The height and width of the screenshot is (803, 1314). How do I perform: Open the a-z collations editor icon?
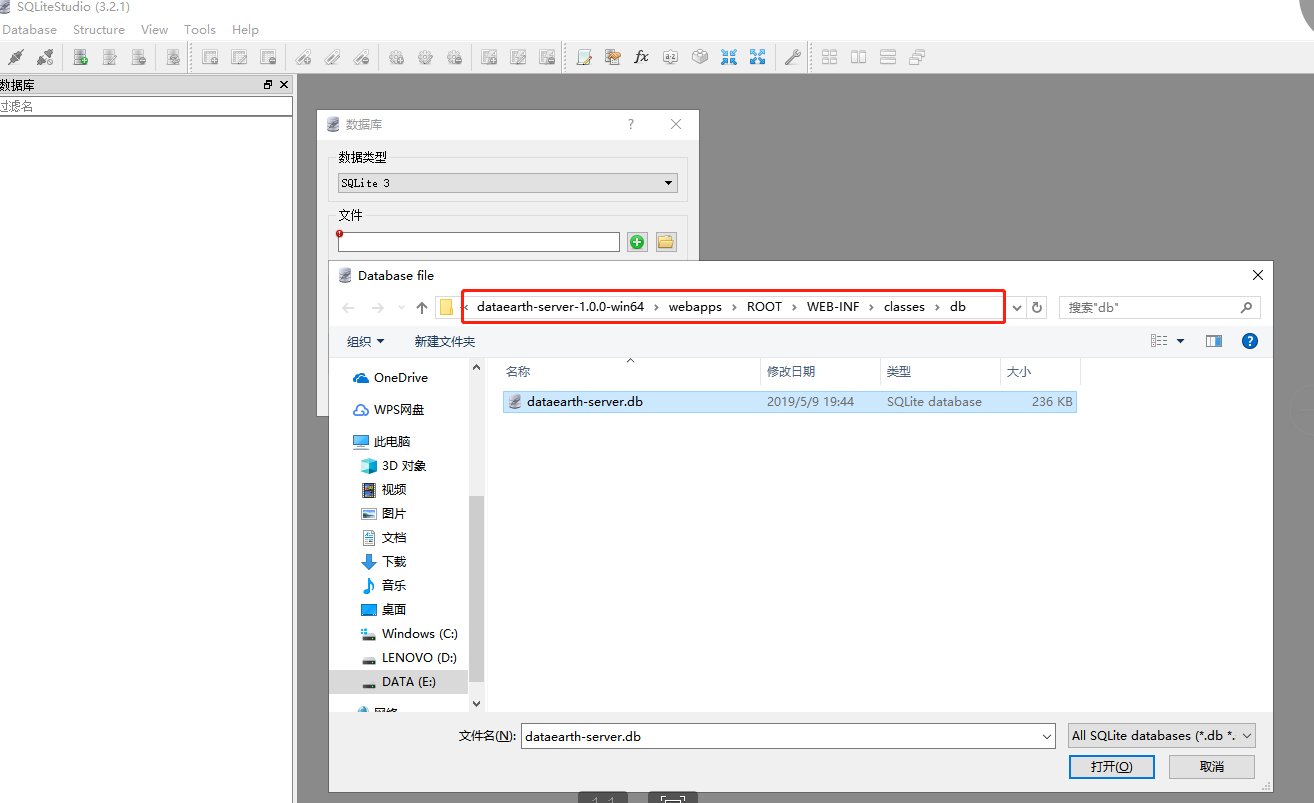tap(671, 57)
